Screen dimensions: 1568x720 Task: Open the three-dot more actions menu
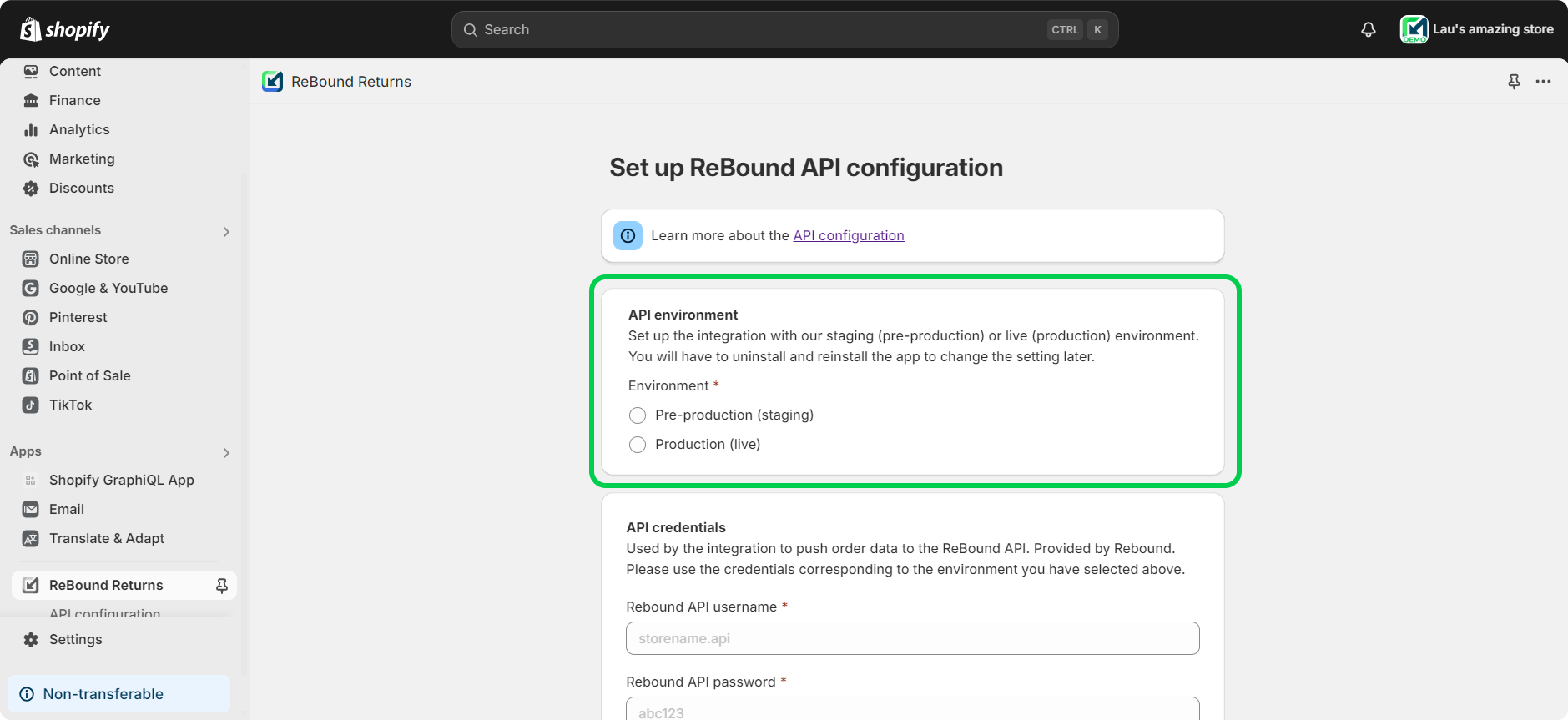coord(1544,81)
